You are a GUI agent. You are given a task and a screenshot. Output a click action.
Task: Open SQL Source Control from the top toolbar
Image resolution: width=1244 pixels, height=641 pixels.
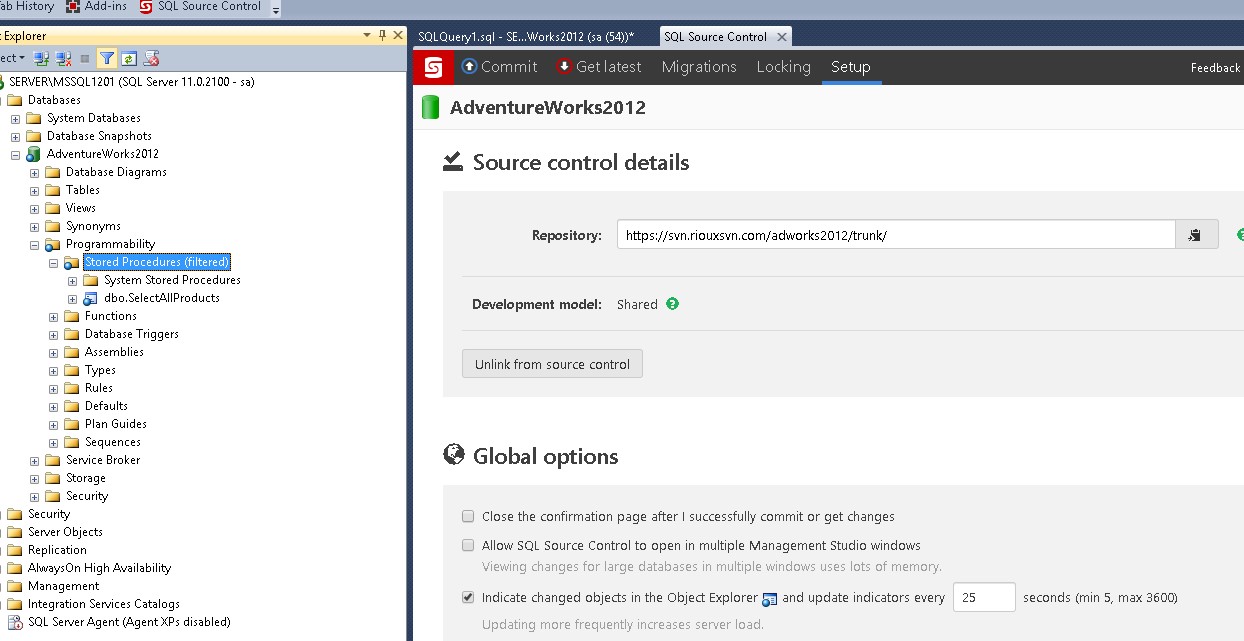click(x=200, y=6)
